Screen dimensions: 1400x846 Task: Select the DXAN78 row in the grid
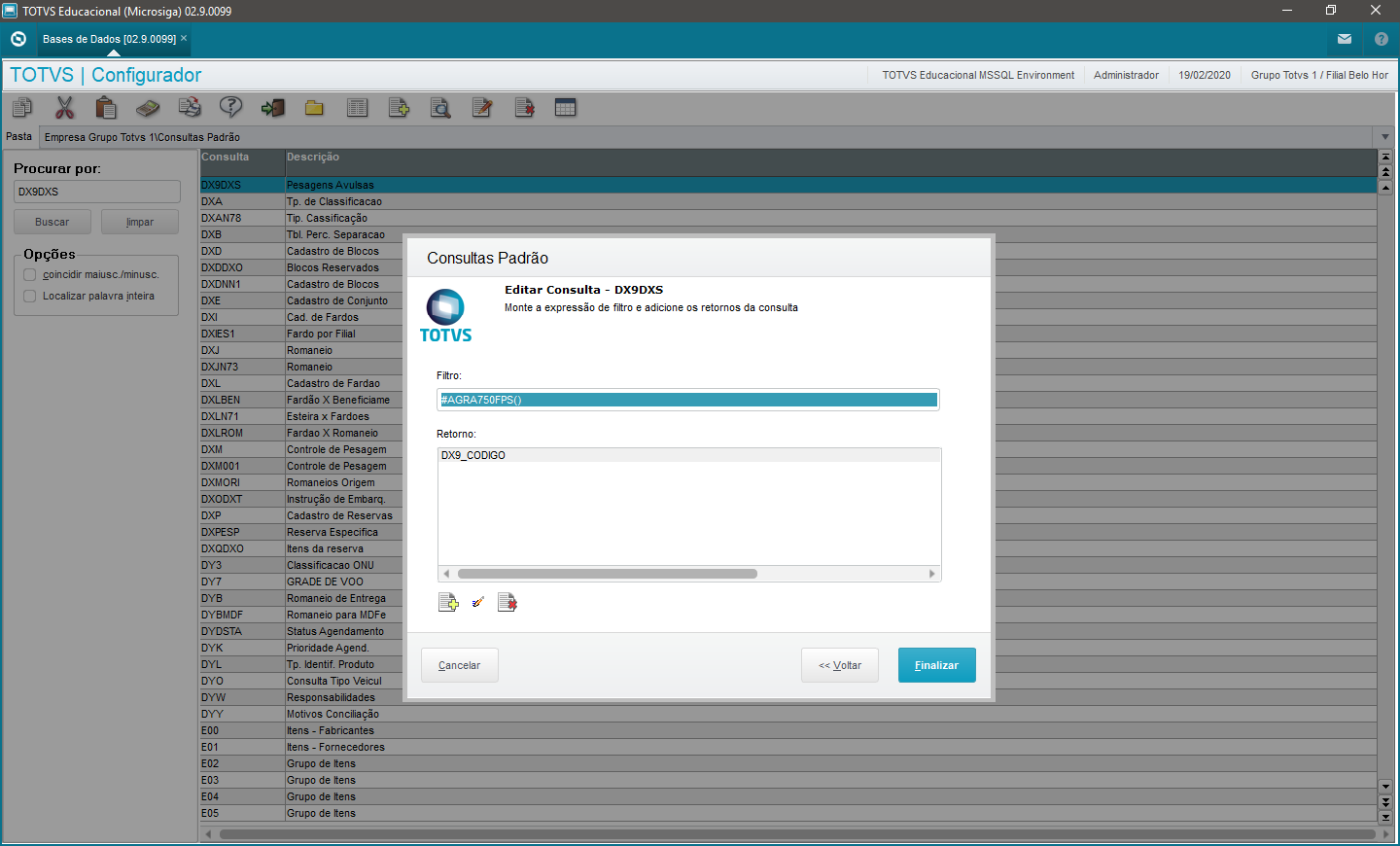click(x=787, y=218)
